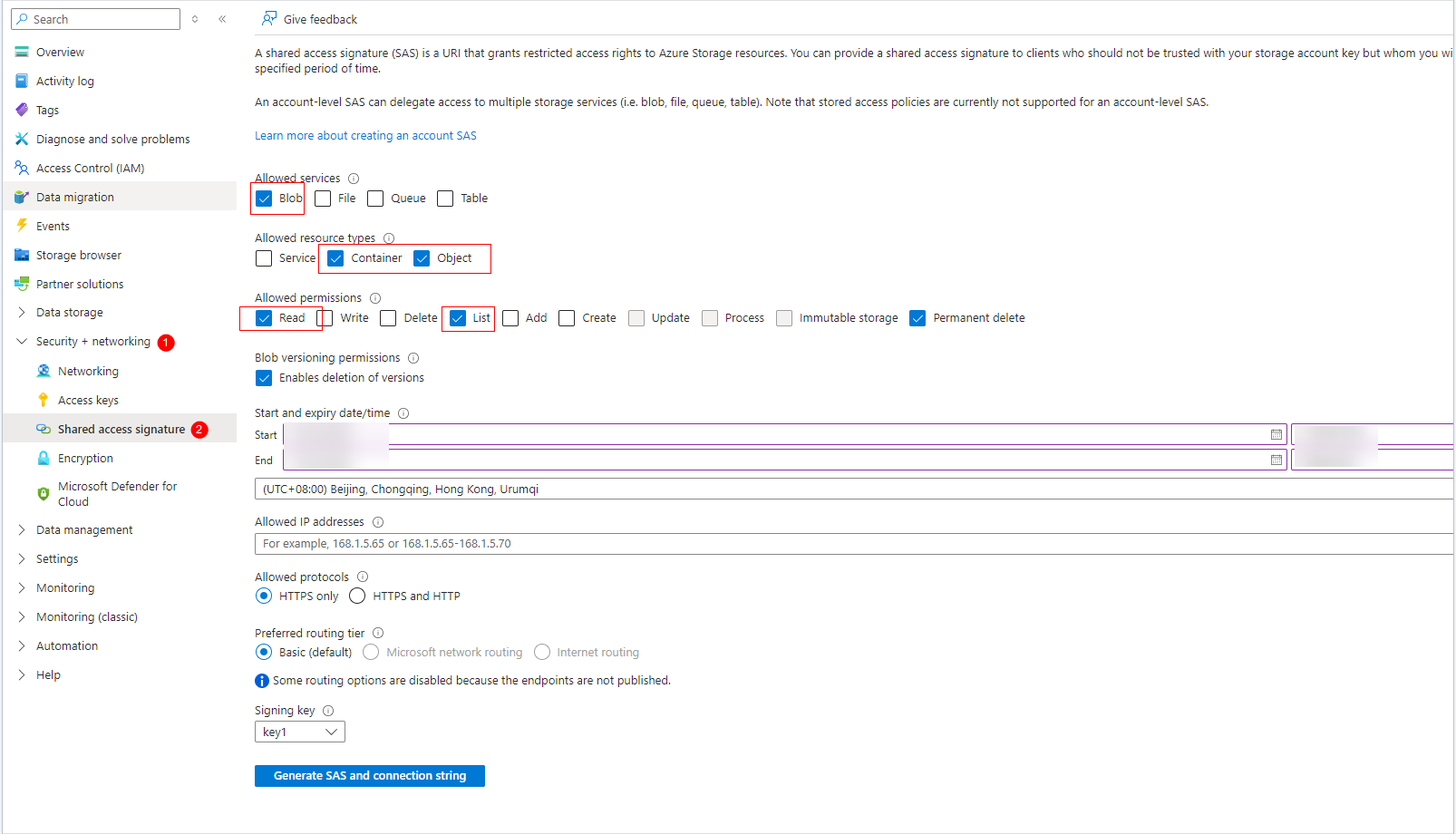Collapse the sidebar with double-chevron icon
Screen dimensions: 1456x834
pyautogui.click(x=222, y=19)
